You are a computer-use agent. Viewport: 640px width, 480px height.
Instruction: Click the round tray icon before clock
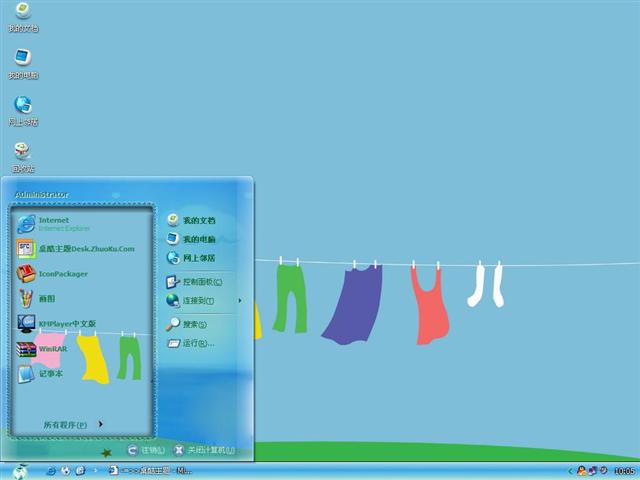point(603,470)
